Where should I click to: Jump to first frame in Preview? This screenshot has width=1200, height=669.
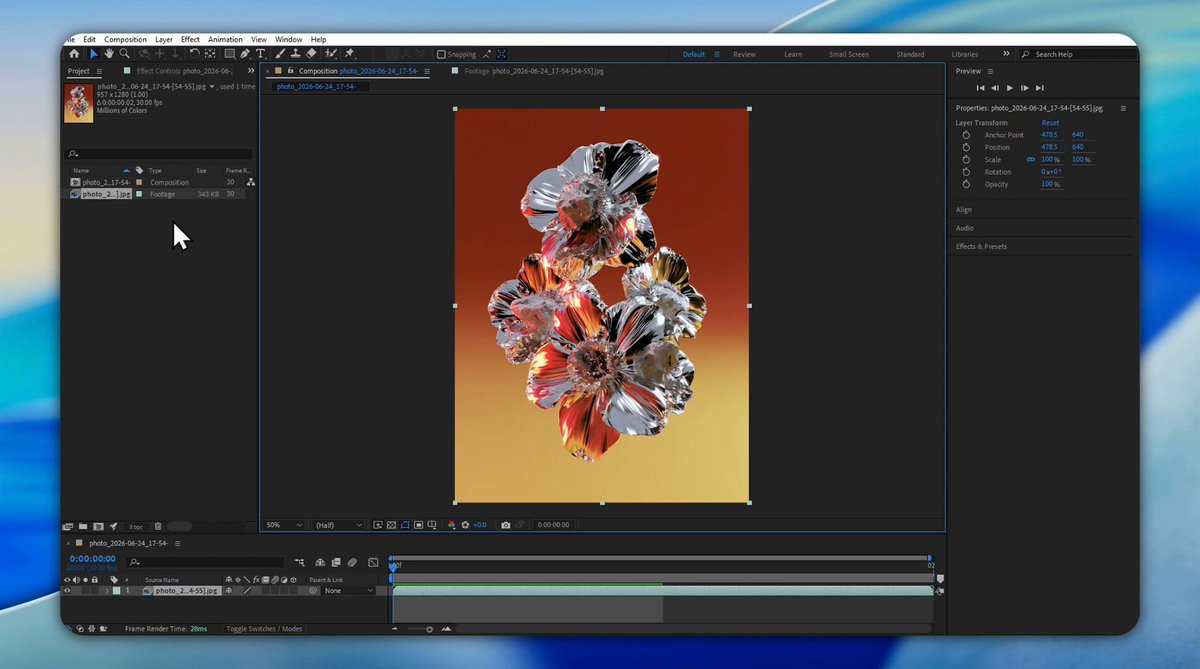pos(981,88)
